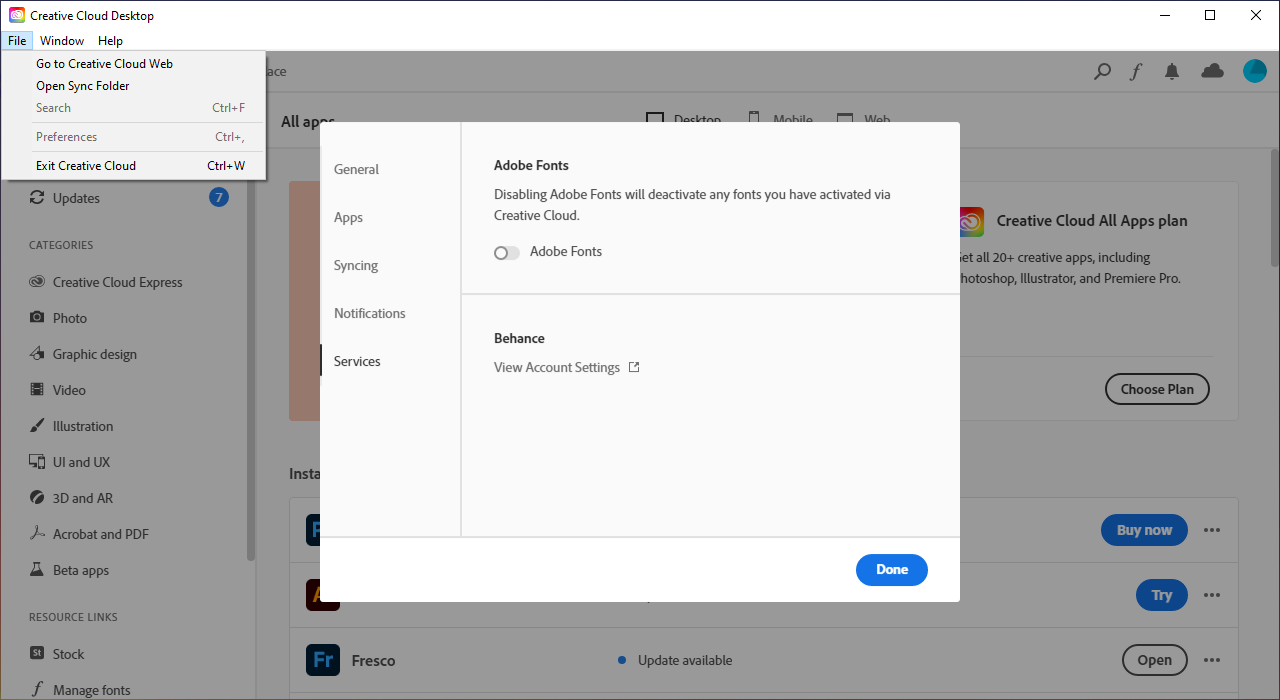Select the Preferences menu entry

[134, 137]
